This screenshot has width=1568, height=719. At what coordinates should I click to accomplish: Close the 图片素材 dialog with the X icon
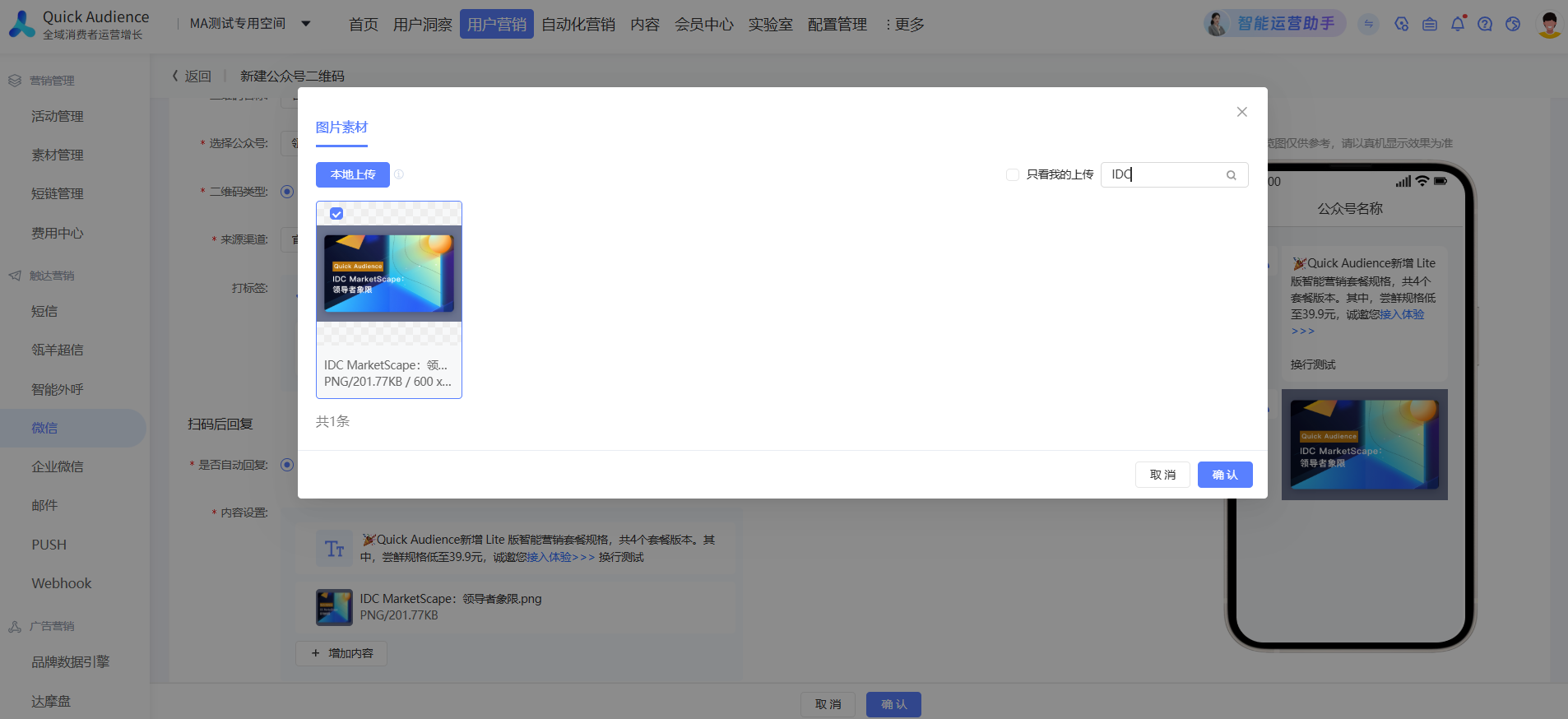[x=1242, y=112]
